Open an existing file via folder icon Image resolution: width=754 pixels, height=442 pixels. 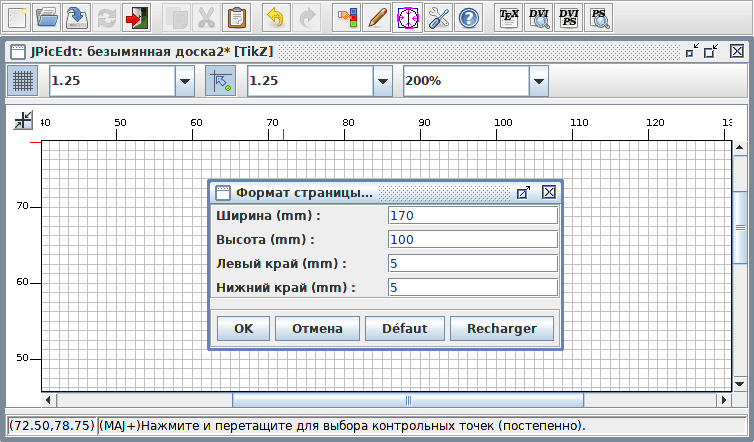[47, 18]
